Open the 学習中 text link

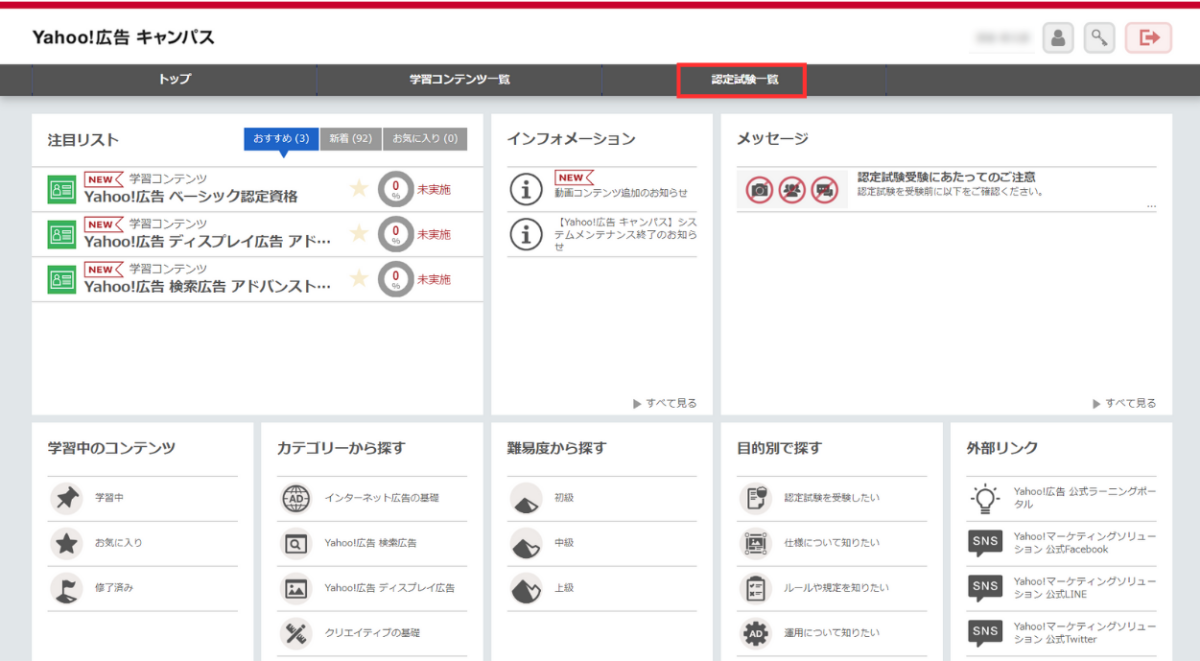[110, 498]
